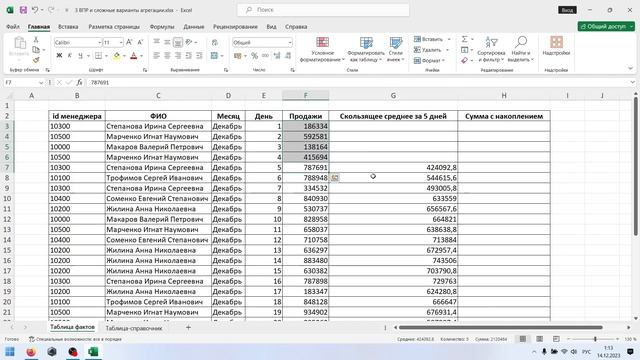Open accessibility status message
Viewport: 640px width, 360px height.
tap(75, 339)
